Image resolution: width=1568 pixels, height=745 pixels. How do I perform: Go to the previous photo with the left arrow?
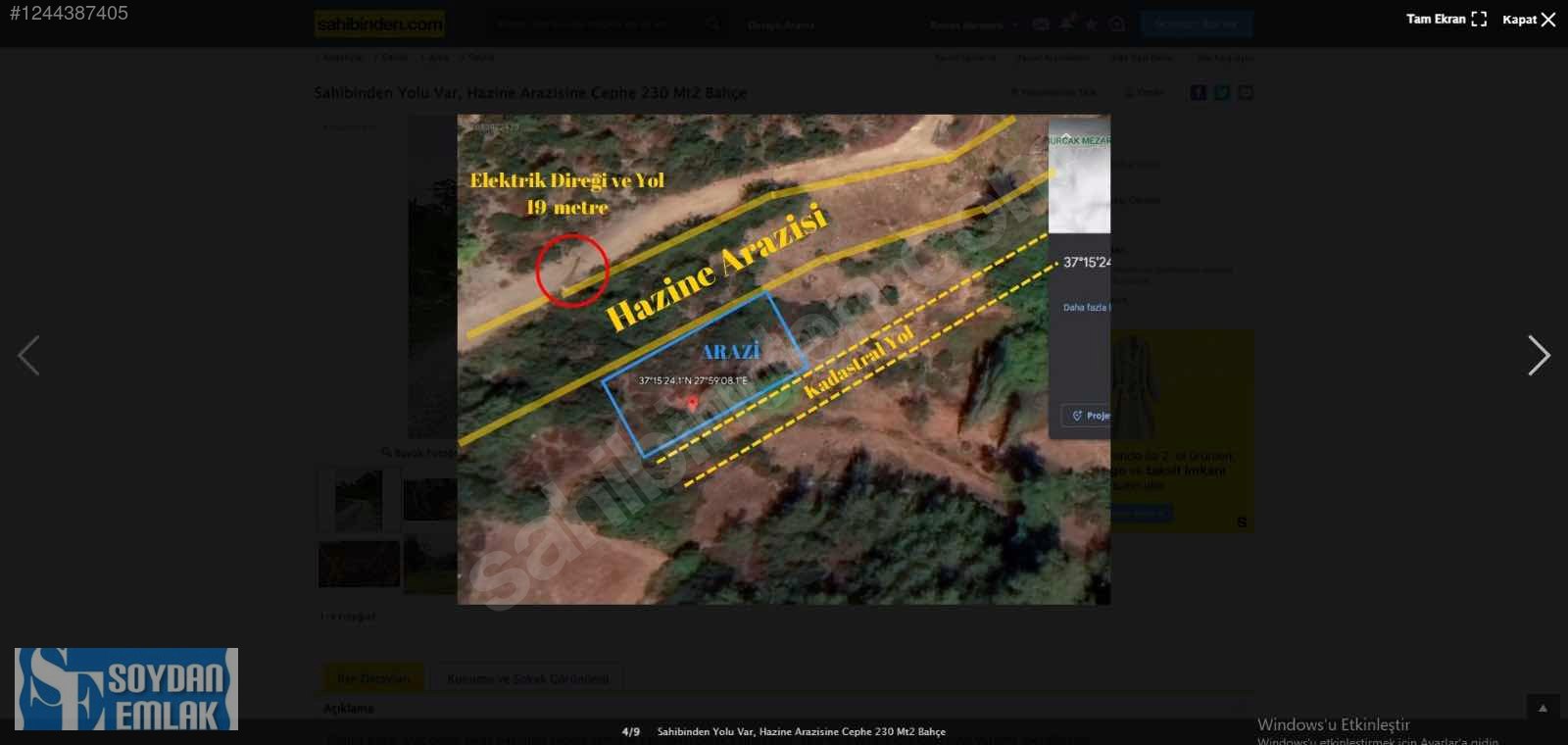[28, 355]
